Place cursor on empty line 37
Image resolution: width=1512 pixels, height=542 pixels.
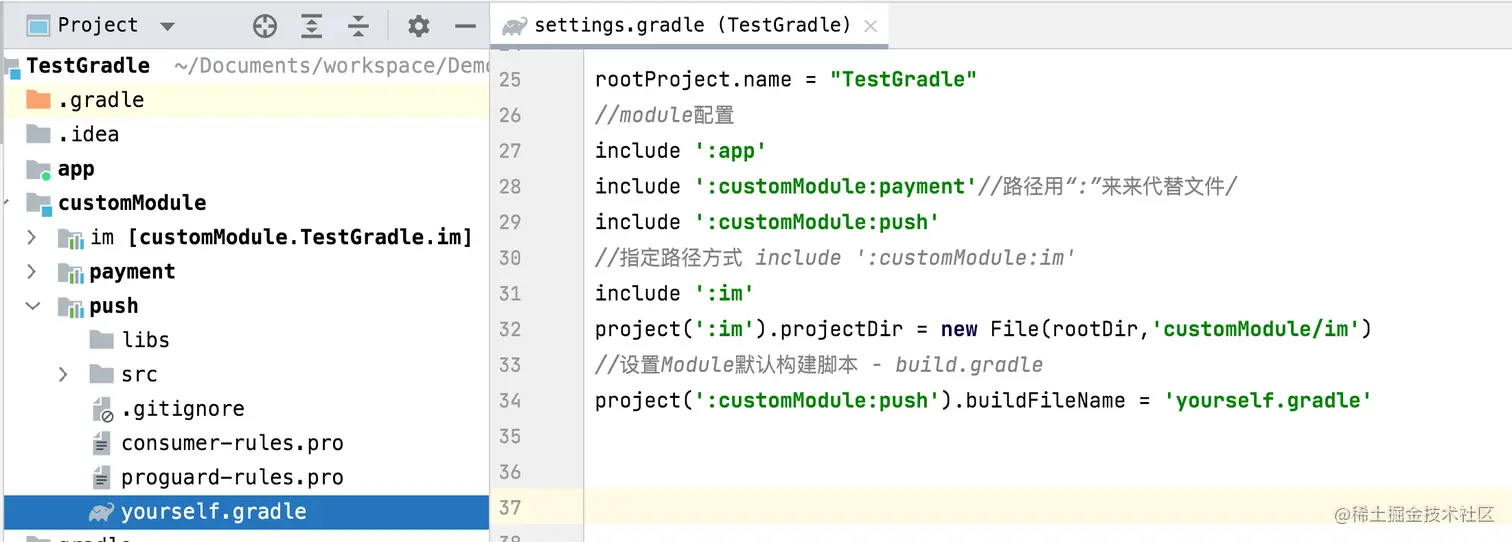point(1047,507)
